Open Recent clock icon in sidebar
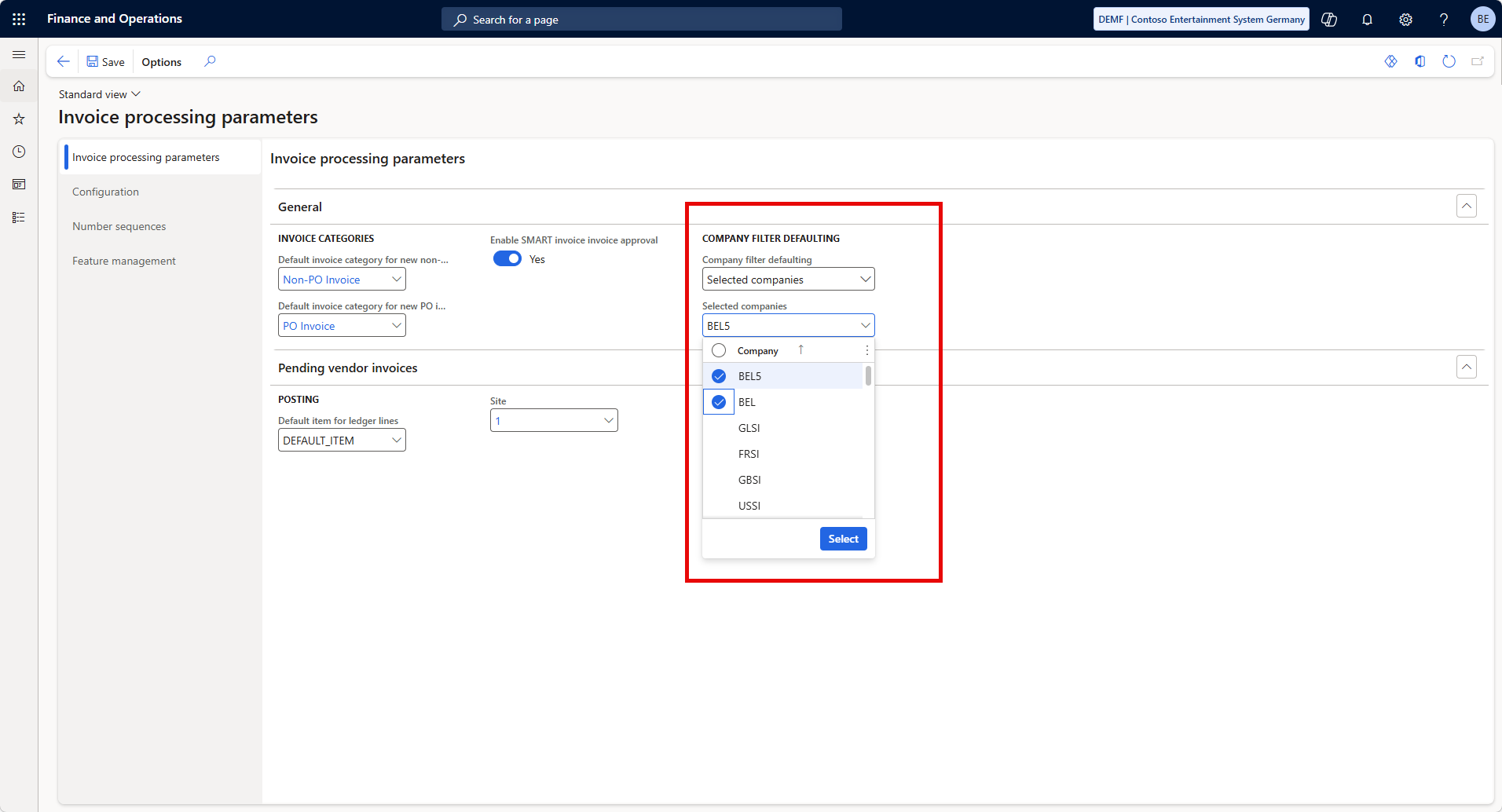 (19, 152)
